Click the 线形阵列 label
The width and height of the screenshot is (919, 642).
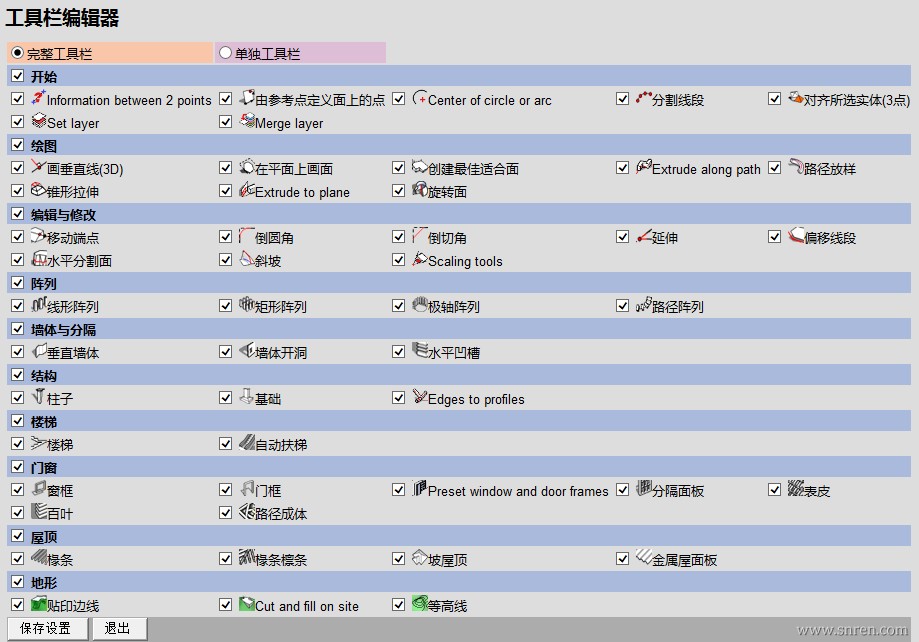(x=73, y=307)
